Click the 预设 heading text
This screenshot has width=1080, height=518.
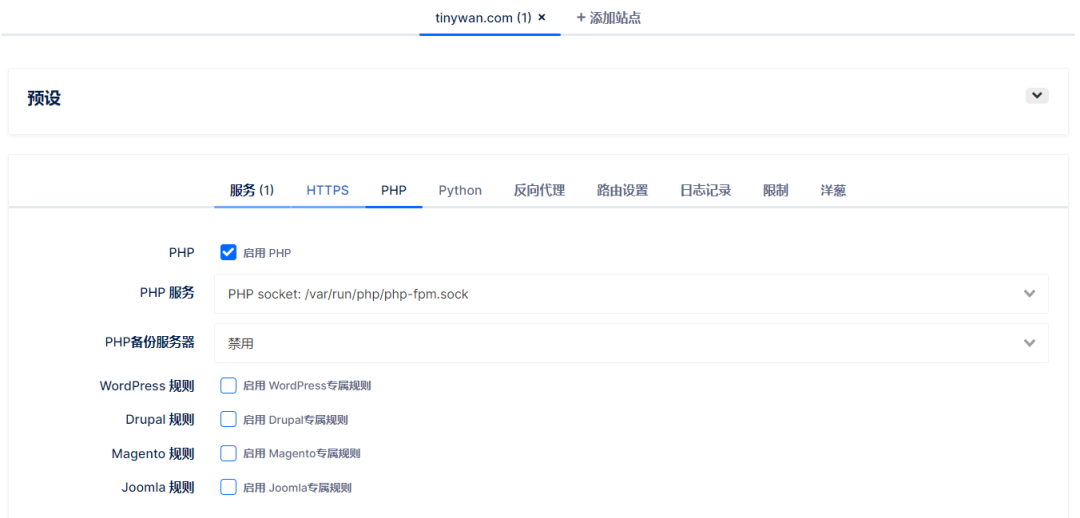[44, 99]
